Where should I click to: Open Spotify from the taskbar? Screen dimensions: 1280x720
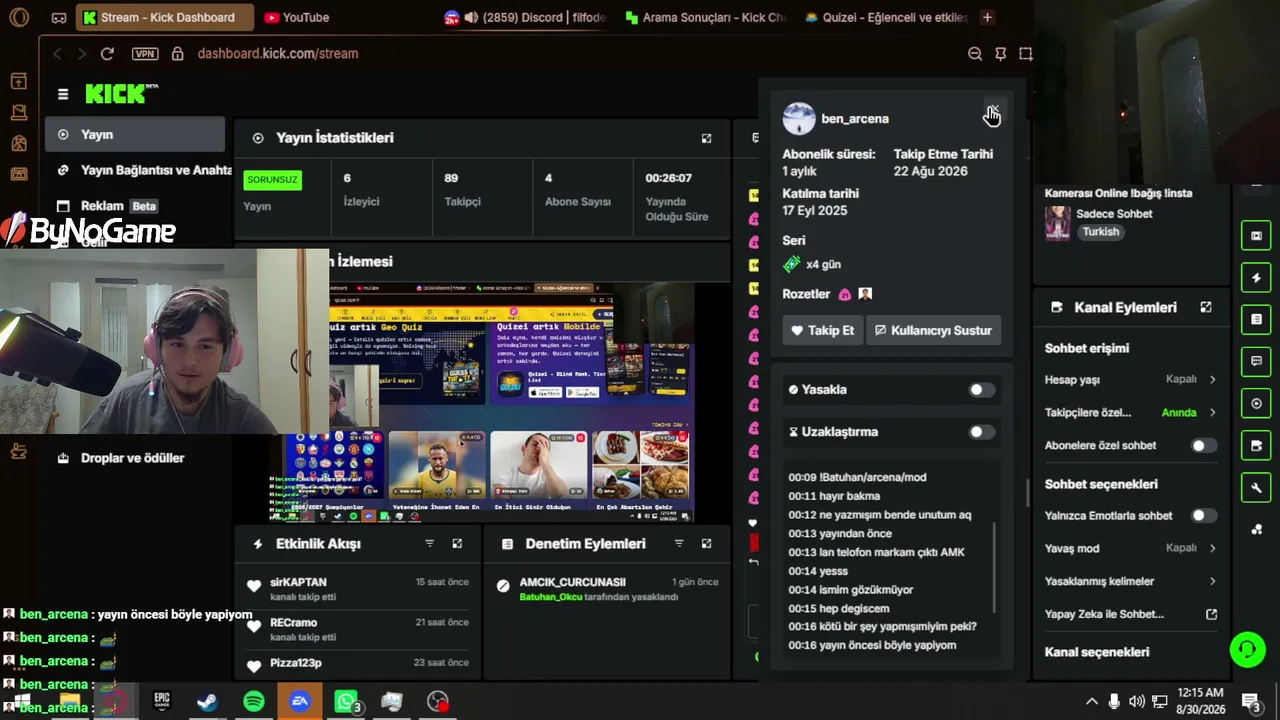pos(254,702)
